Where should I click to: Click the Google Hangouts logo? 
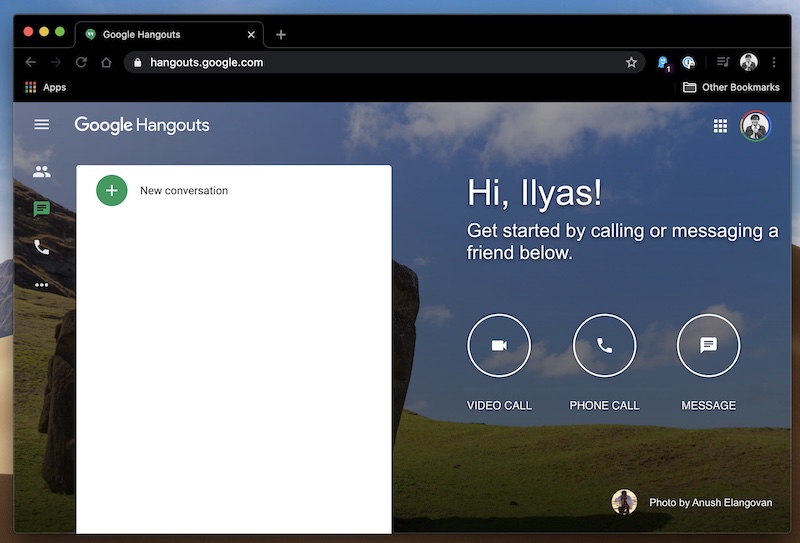coord(142,125)
